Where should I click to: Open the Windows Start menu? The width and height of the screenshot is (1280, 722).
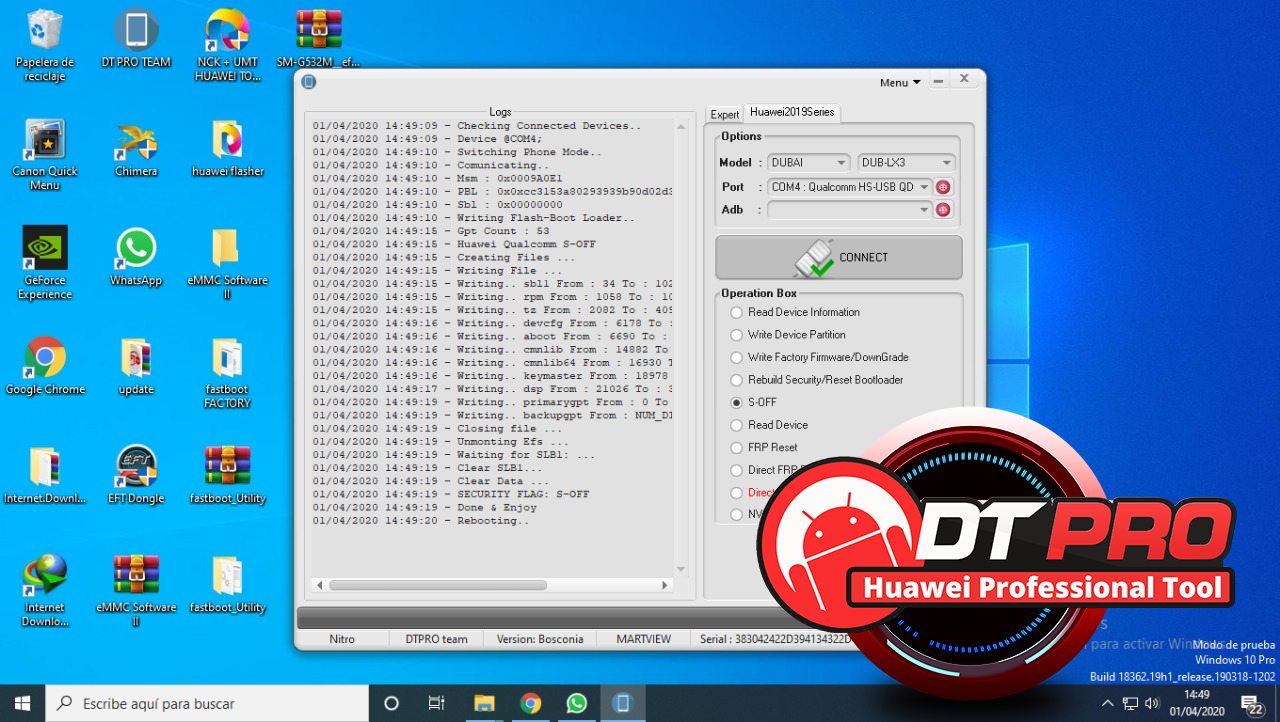(22, 703)
